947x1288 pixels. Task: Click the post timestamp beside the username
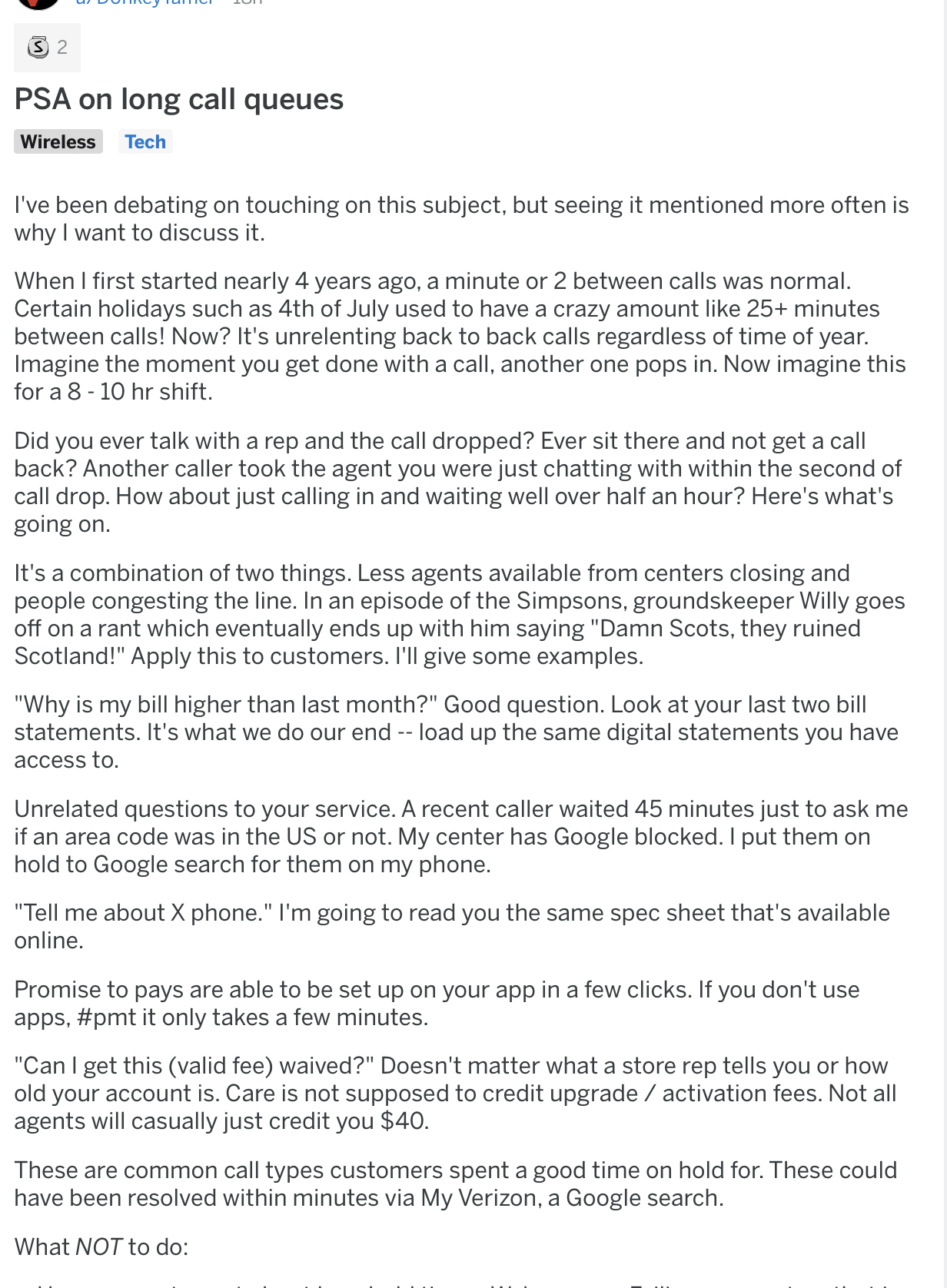[248, 3]
